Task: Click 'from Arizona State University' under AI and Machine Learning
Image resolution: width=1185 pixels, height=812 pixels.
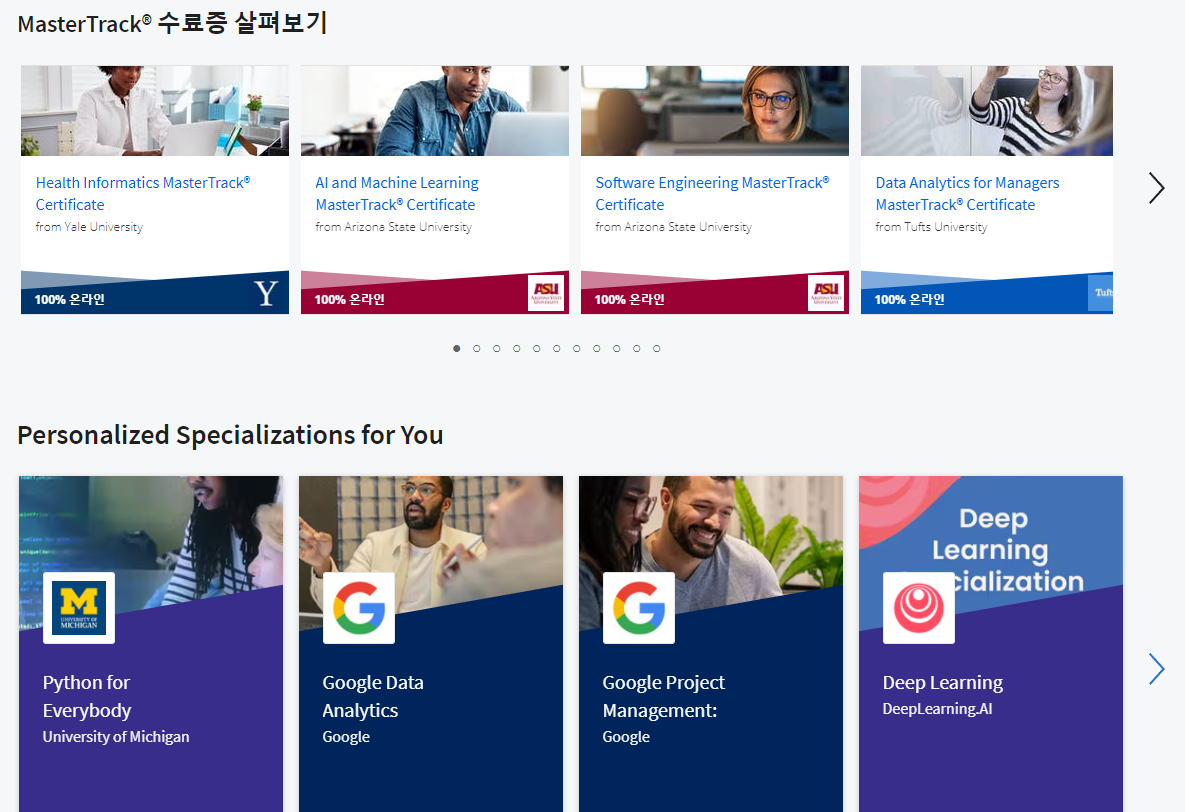Action: [x=394, y=227]
